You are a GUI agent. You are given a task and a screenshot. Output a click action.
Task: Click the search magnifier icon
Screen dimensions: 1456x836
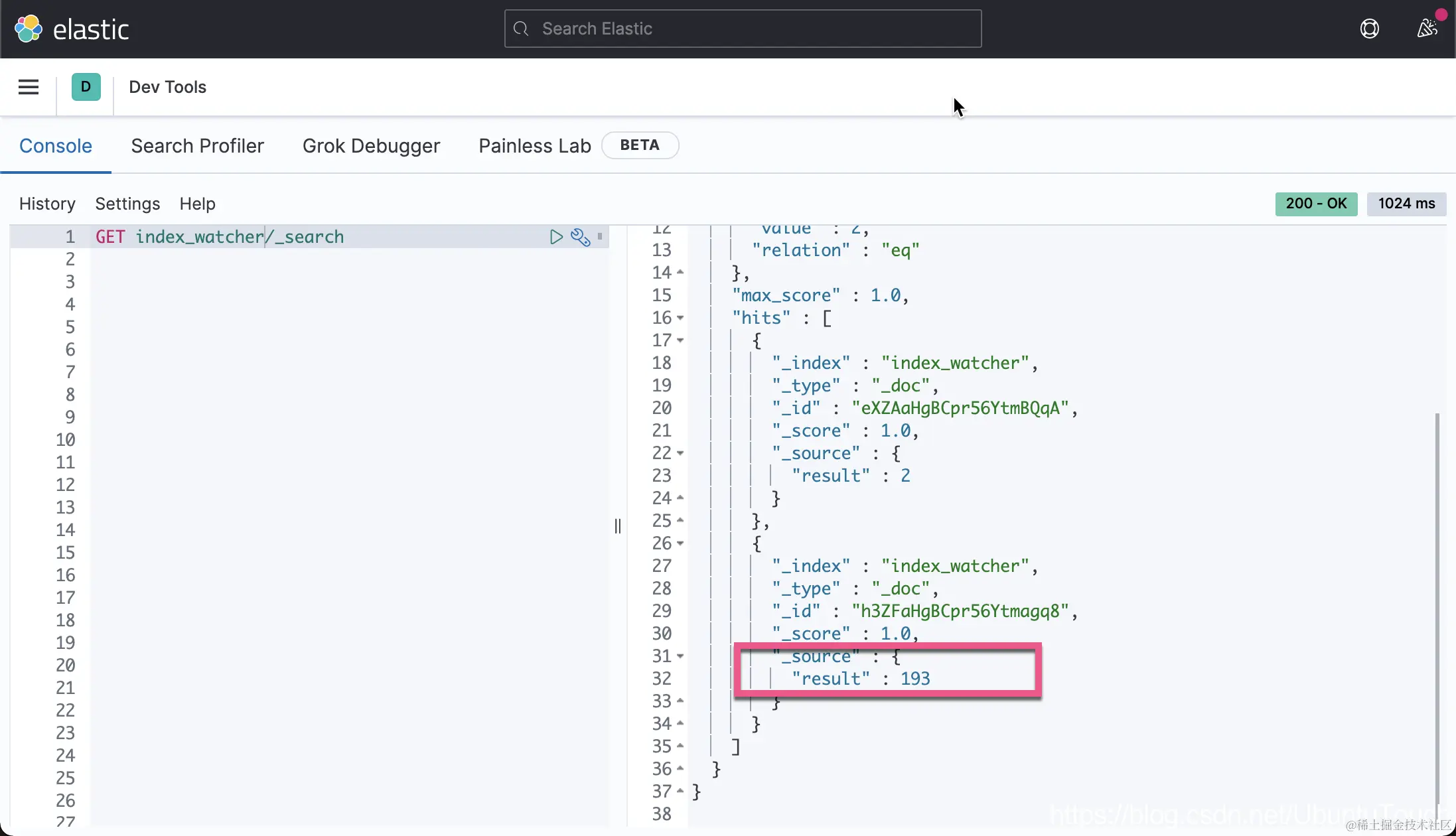tap(522, 29)
